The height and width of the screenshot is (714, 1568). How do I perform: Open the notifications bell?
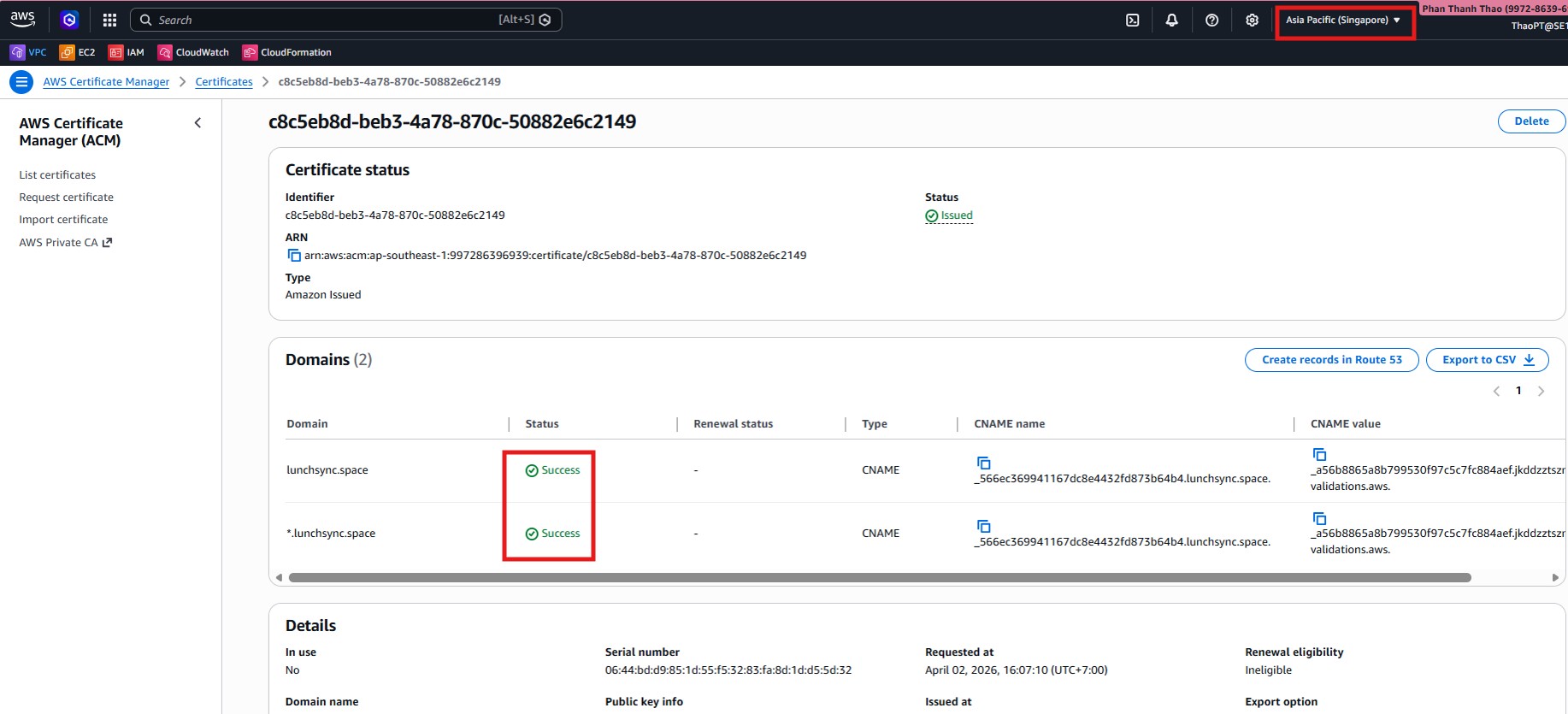click(x=1171, y=21)
